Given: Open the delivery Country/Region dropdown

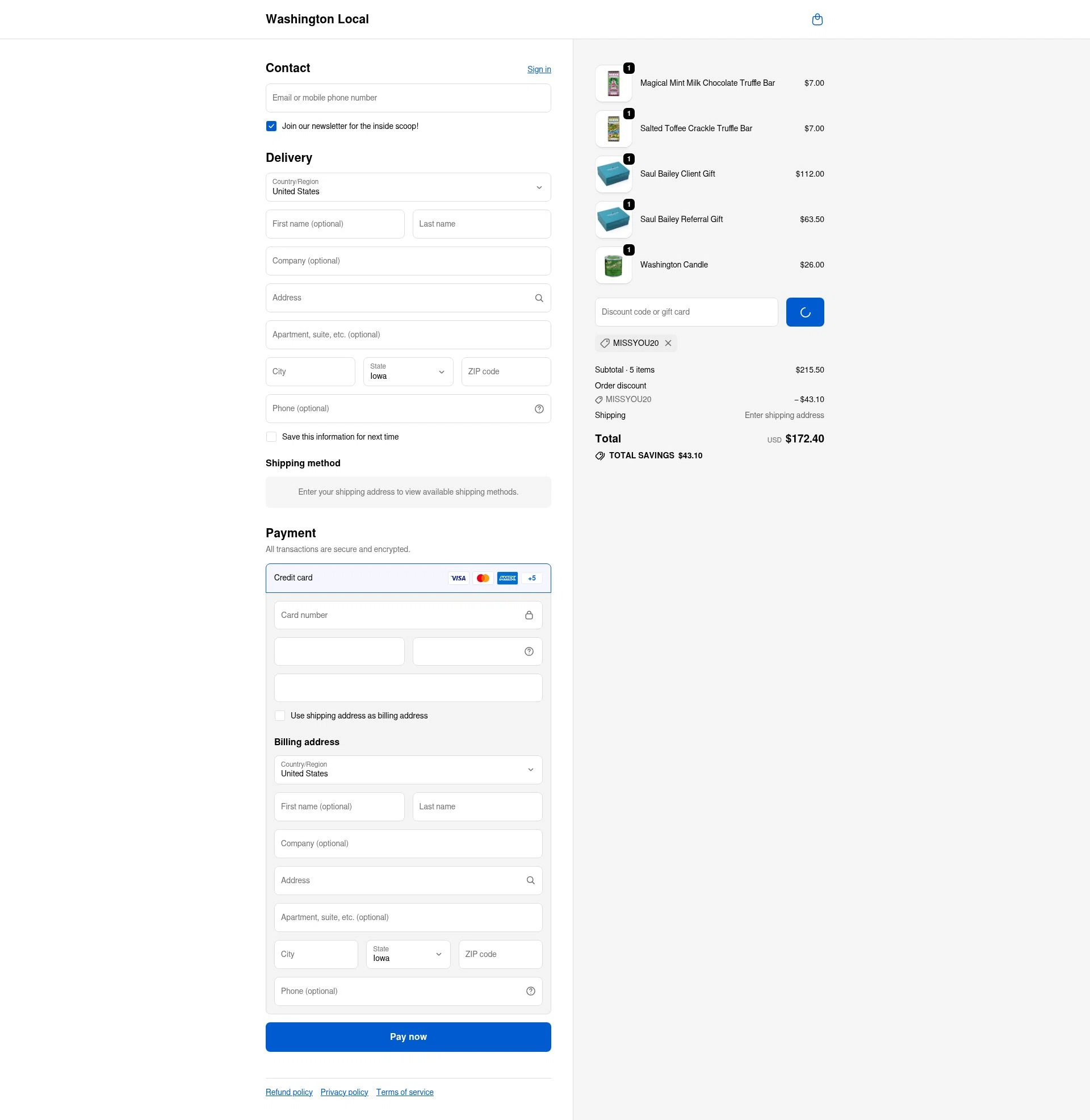Looking at the screenshot, I should (407, 187).
